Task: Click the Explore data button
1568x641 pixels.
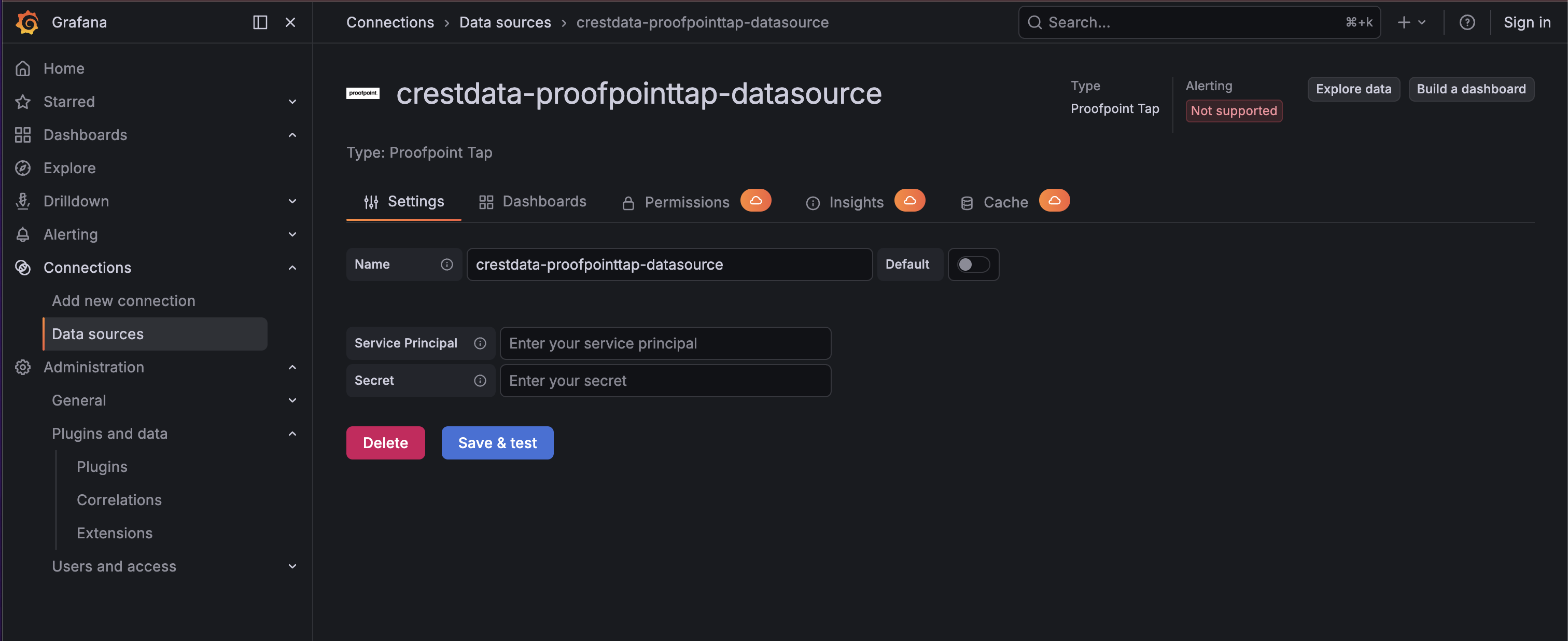Action: pyautogui.click(x=1353, y=89)
